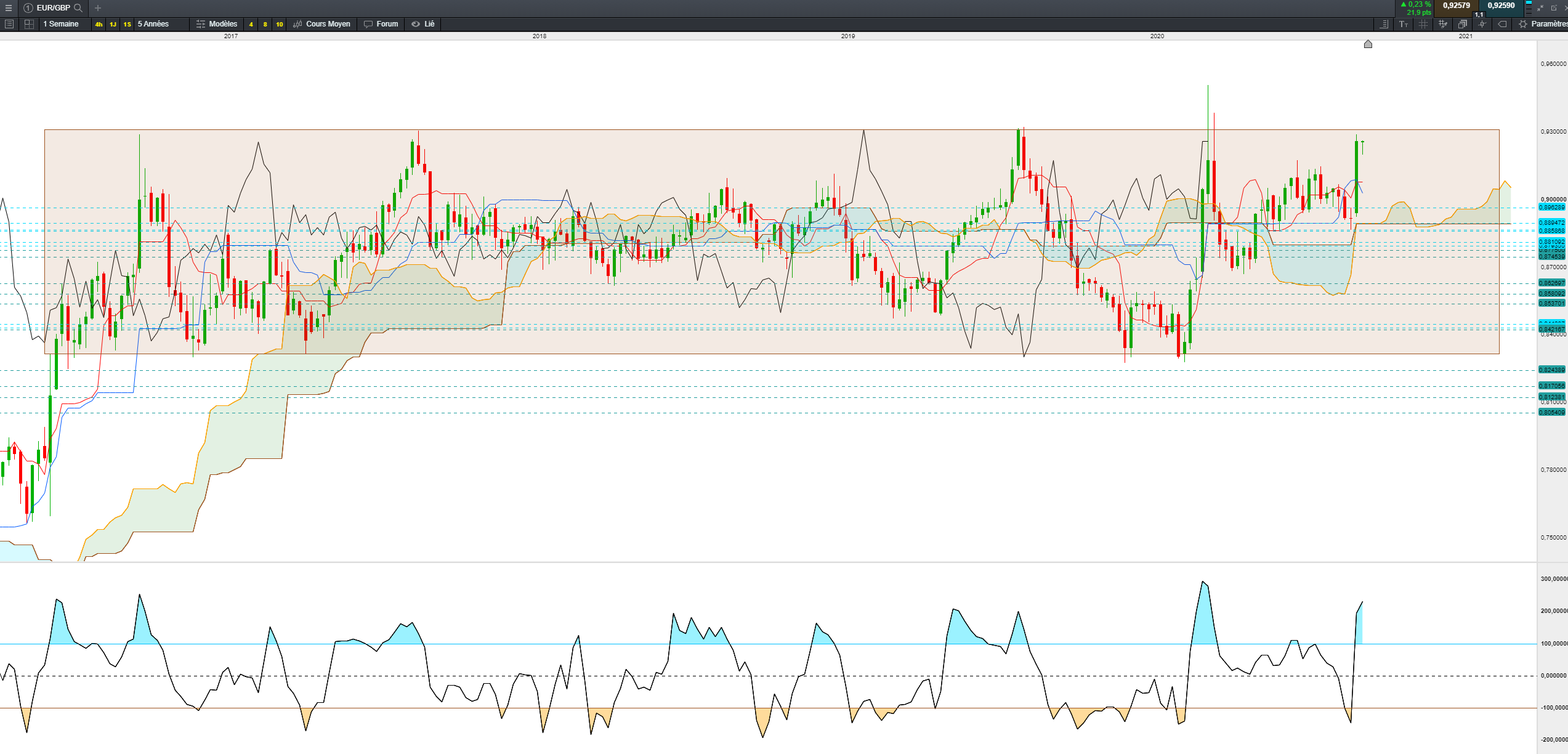The width and height of the screenshot is (1568, 754).
Task: Pop out the chart into a new window
Action: tap(1554, 8)
